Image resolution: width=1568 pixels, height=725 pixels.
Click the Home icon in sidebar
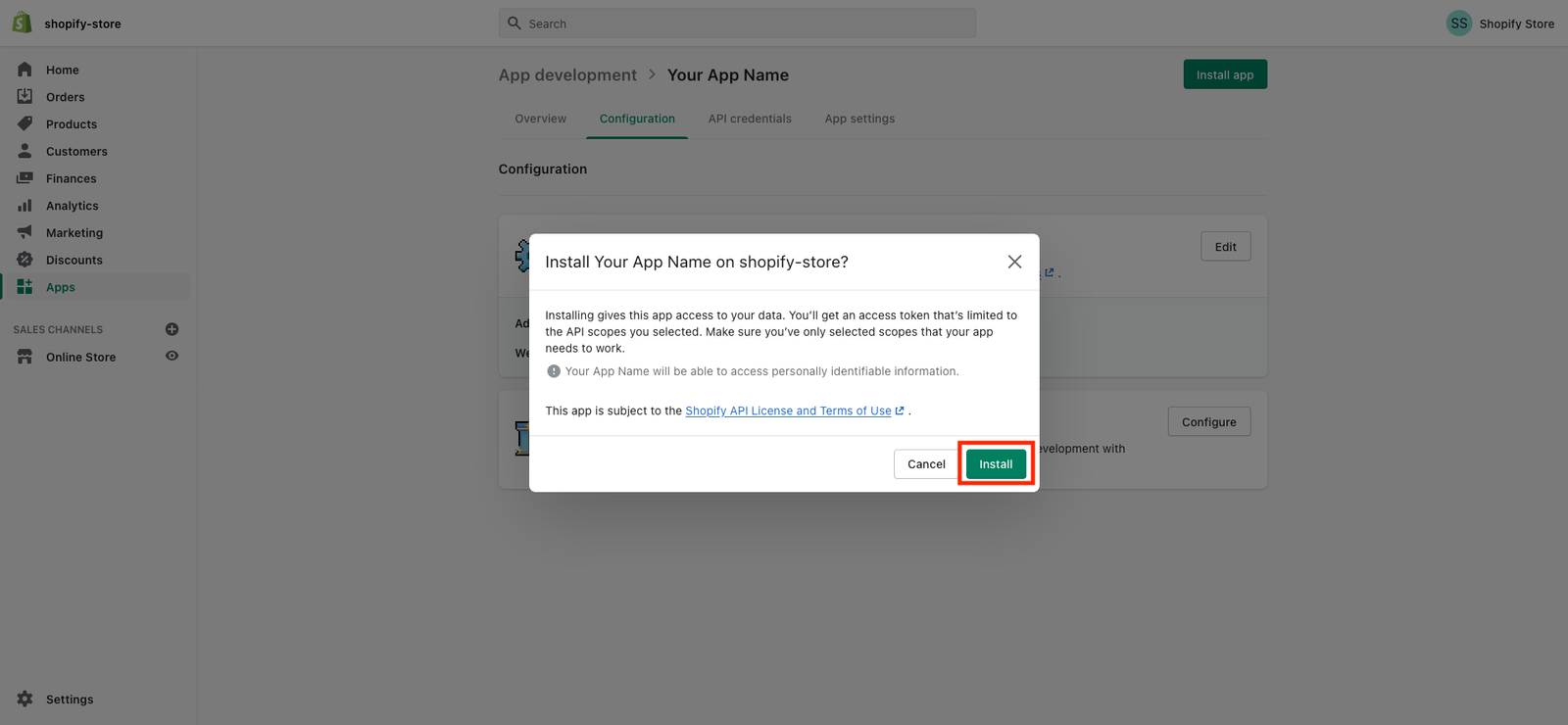[24, 70]
